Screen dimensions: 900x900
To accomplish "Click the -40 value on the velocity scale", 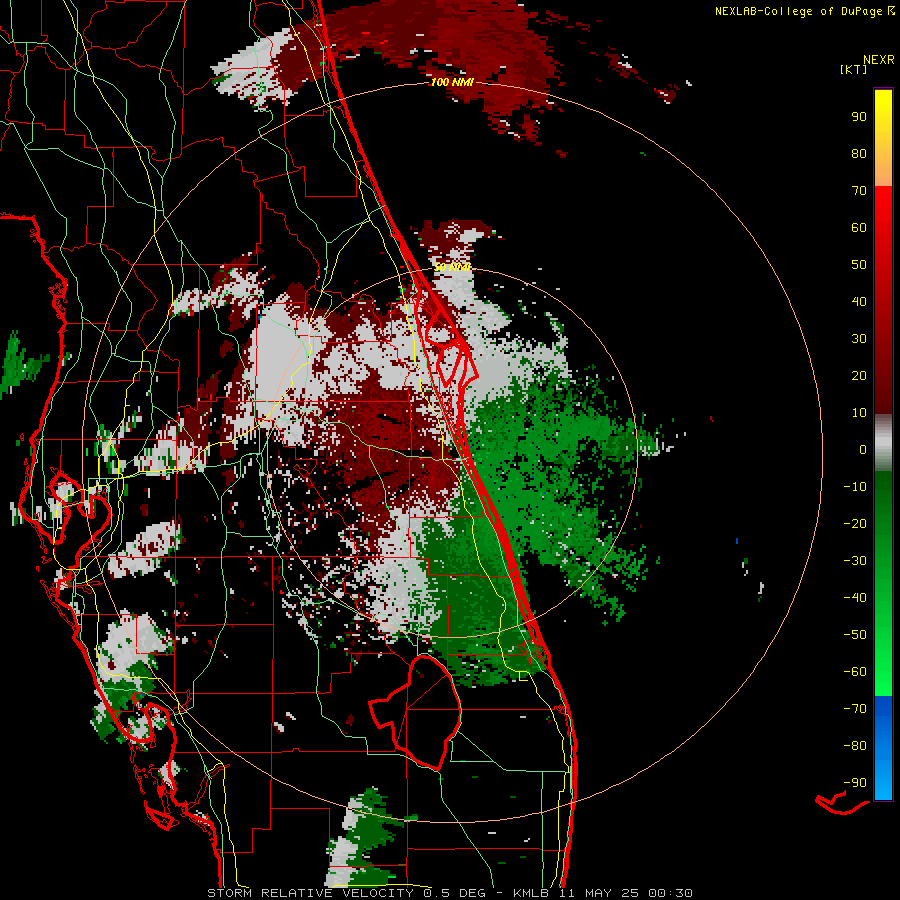I will point(855,598).
